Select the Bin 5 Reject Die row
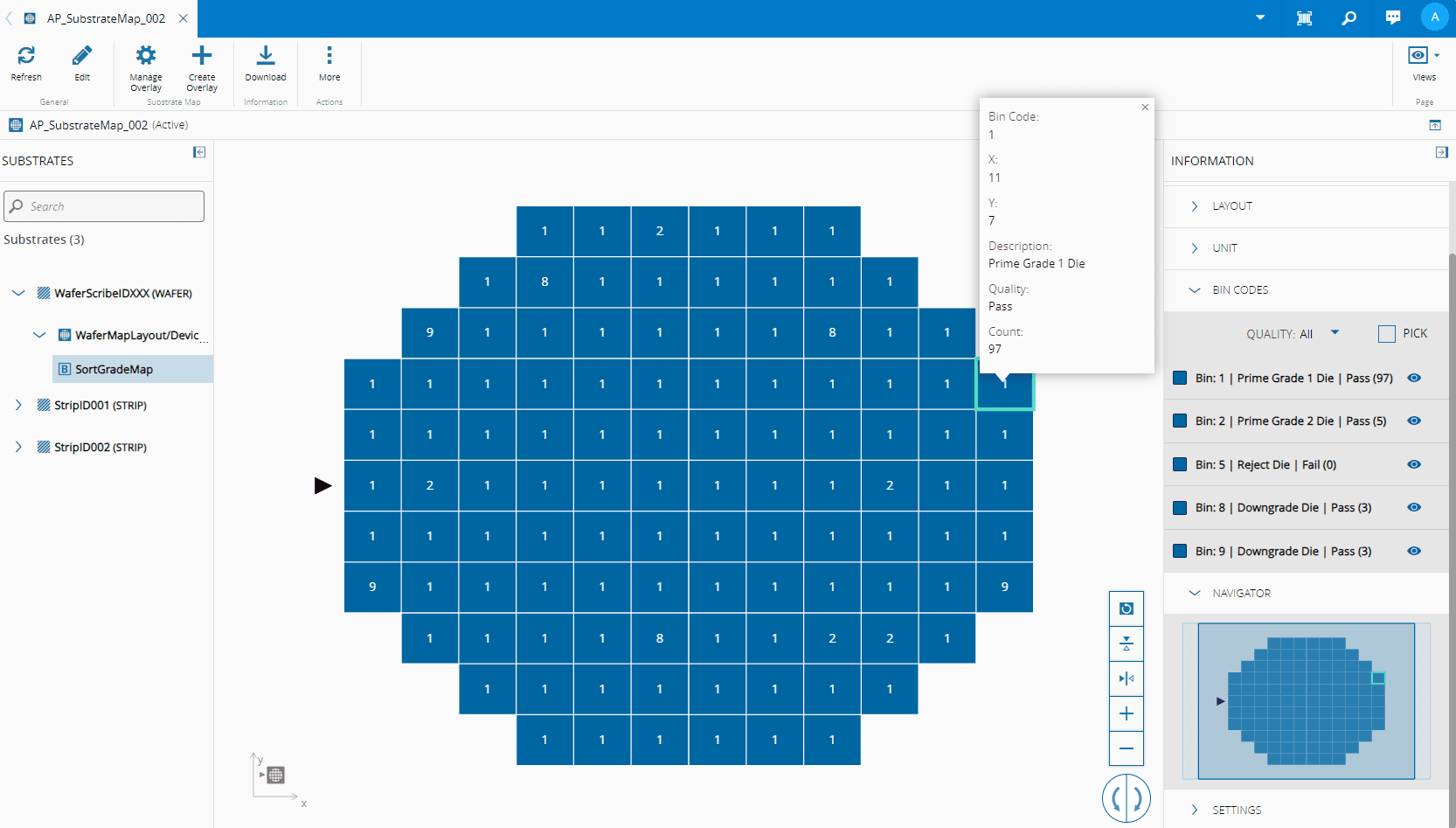 [x=1307, y=464]
